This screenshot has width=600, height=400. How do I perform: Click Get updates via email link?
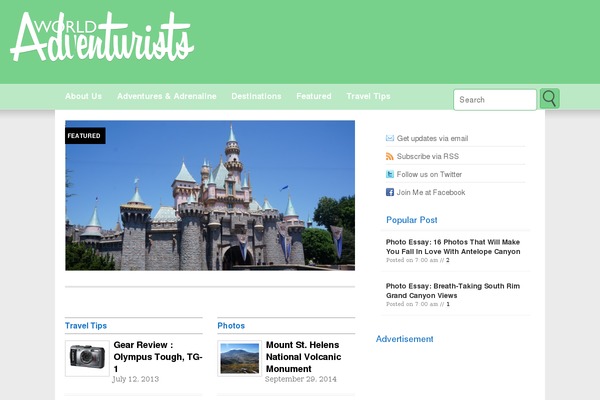[x=432, y=138]
